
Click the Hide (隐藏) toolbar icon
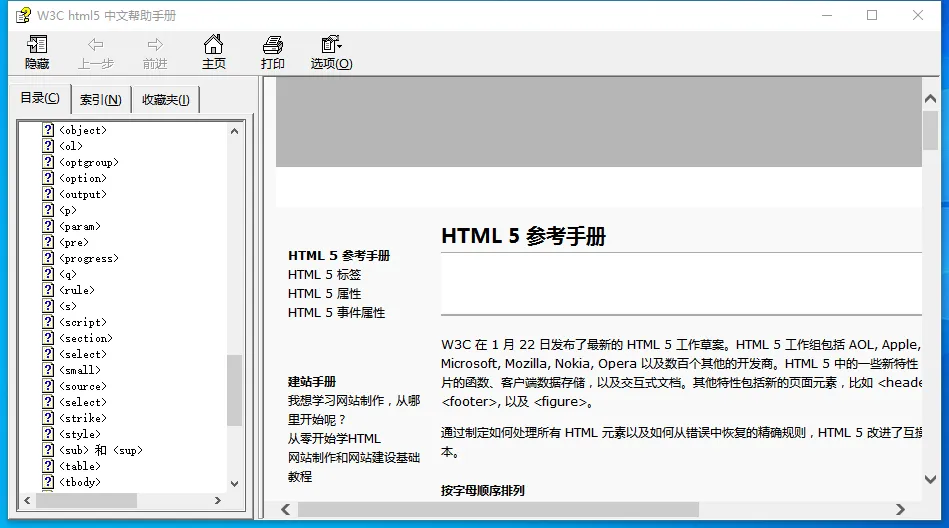[37, 45]
